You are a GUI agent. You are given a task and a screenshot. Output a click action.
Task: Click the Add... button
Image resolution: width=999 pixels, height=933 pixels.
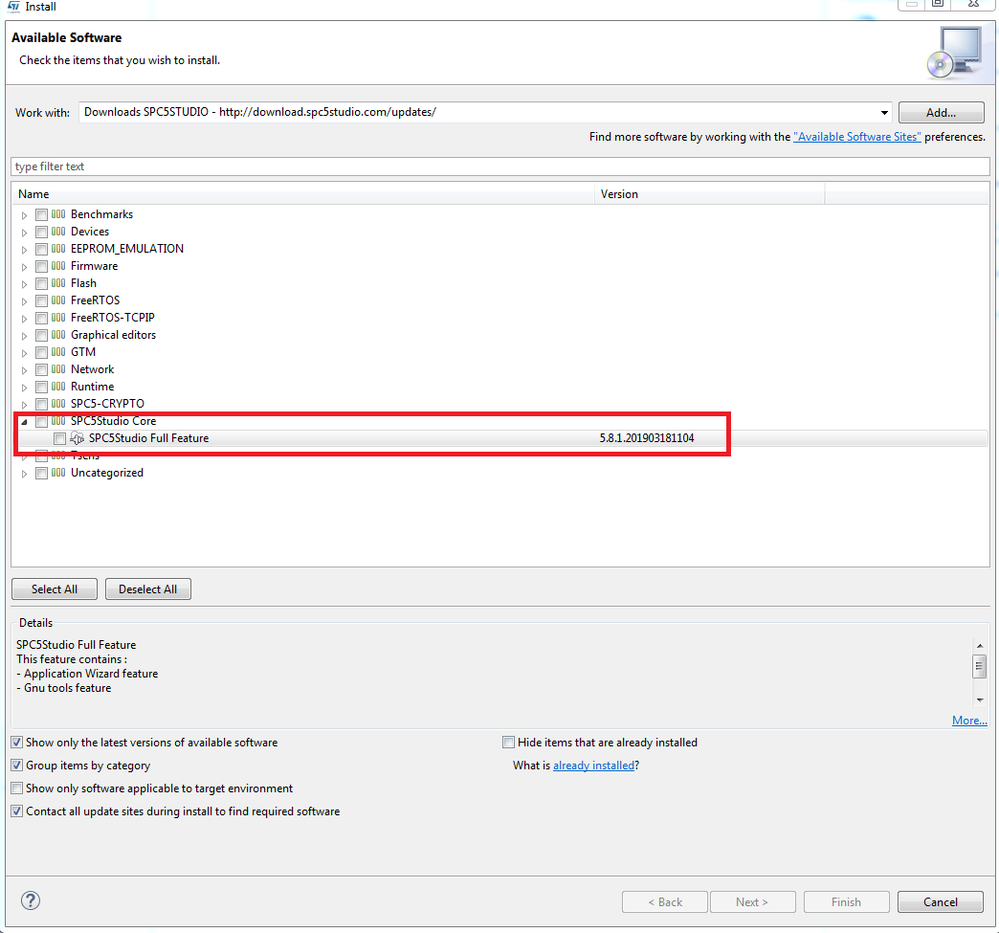pos(941,113)
